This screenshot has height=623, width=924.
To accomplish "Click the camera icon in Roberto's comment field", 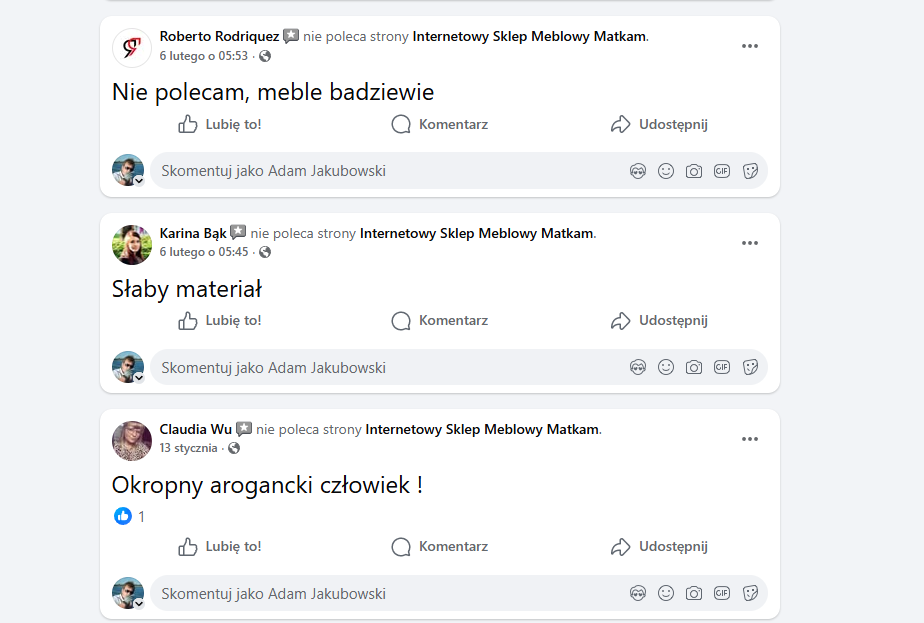I will 694,170.
